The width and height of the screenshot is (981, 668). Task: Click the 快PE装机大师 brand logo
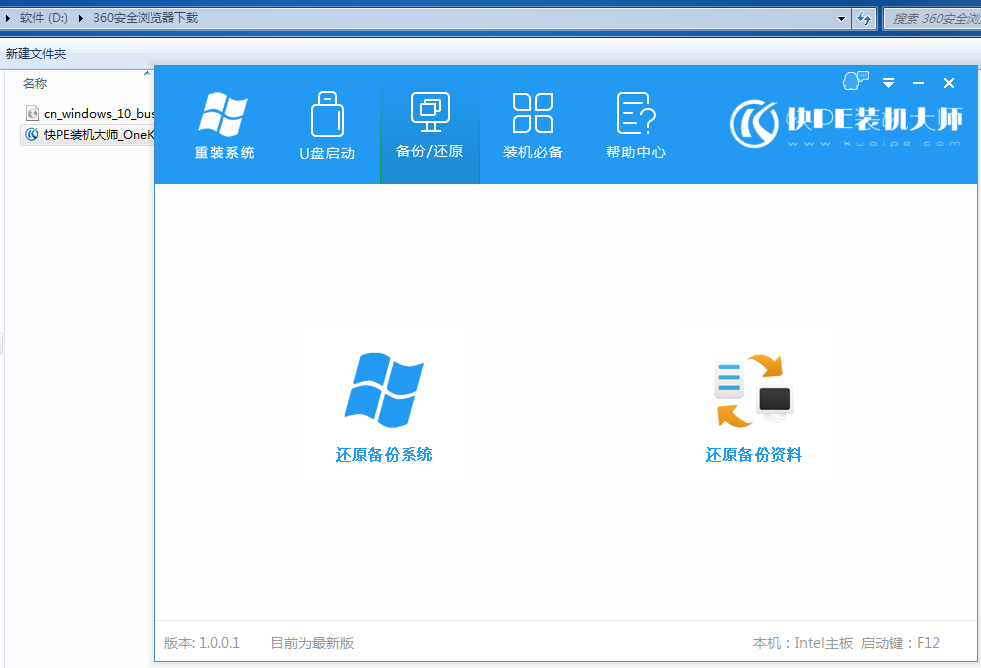[846, 123]
